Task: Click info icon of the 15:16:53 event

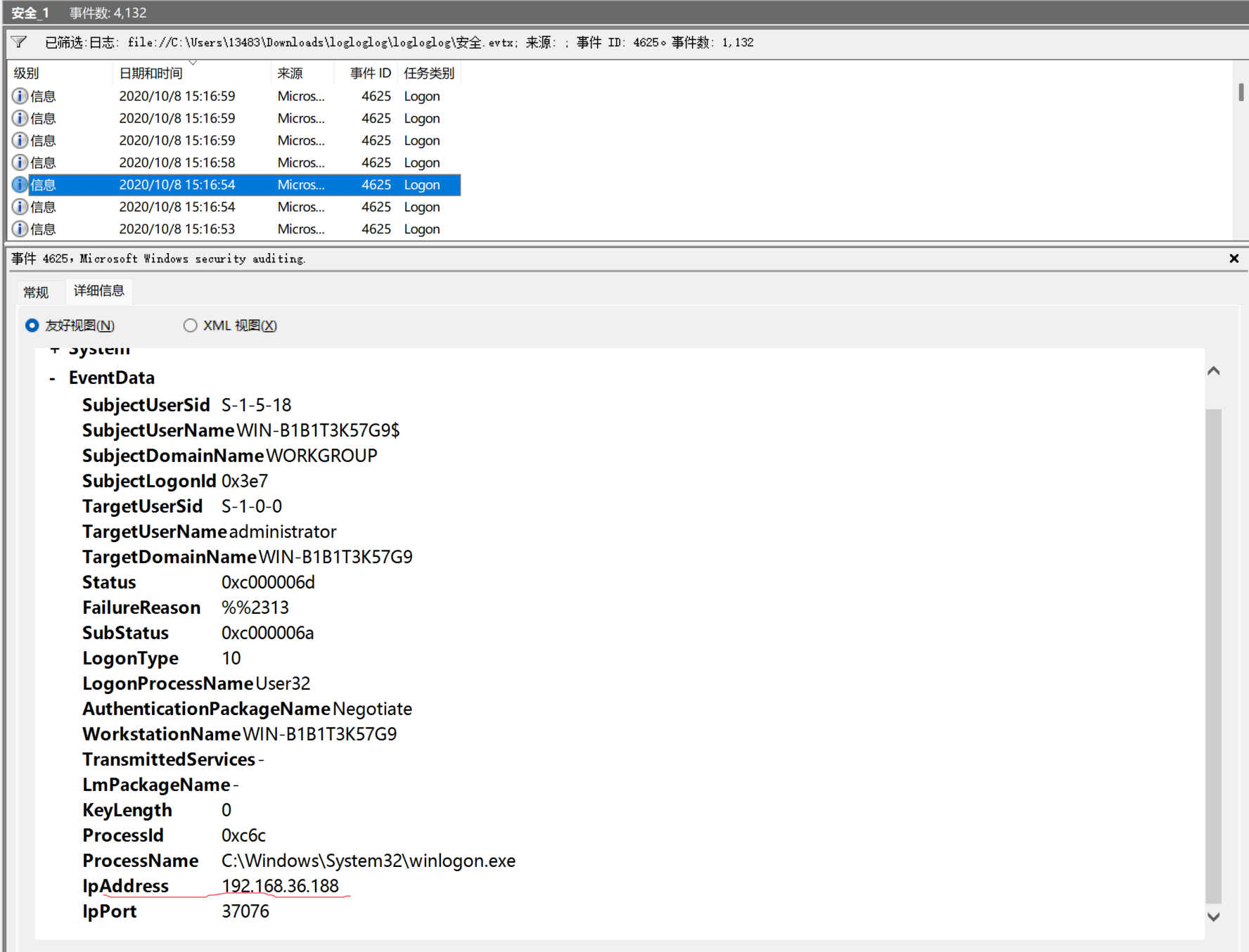Action: [20, 229]
